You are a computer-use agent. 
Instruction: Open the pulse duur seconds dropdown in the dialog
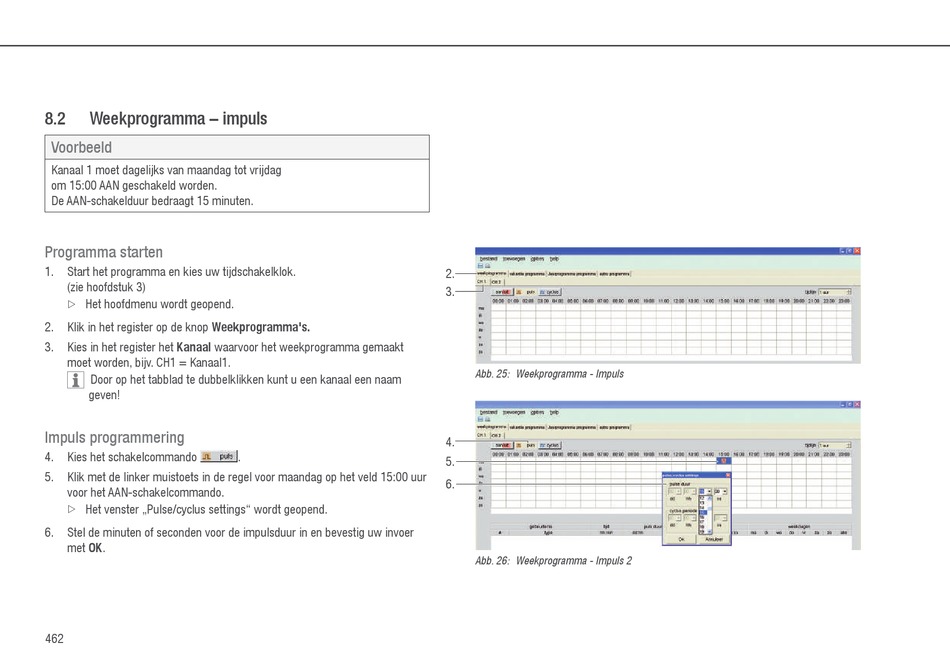coord(720,491)
